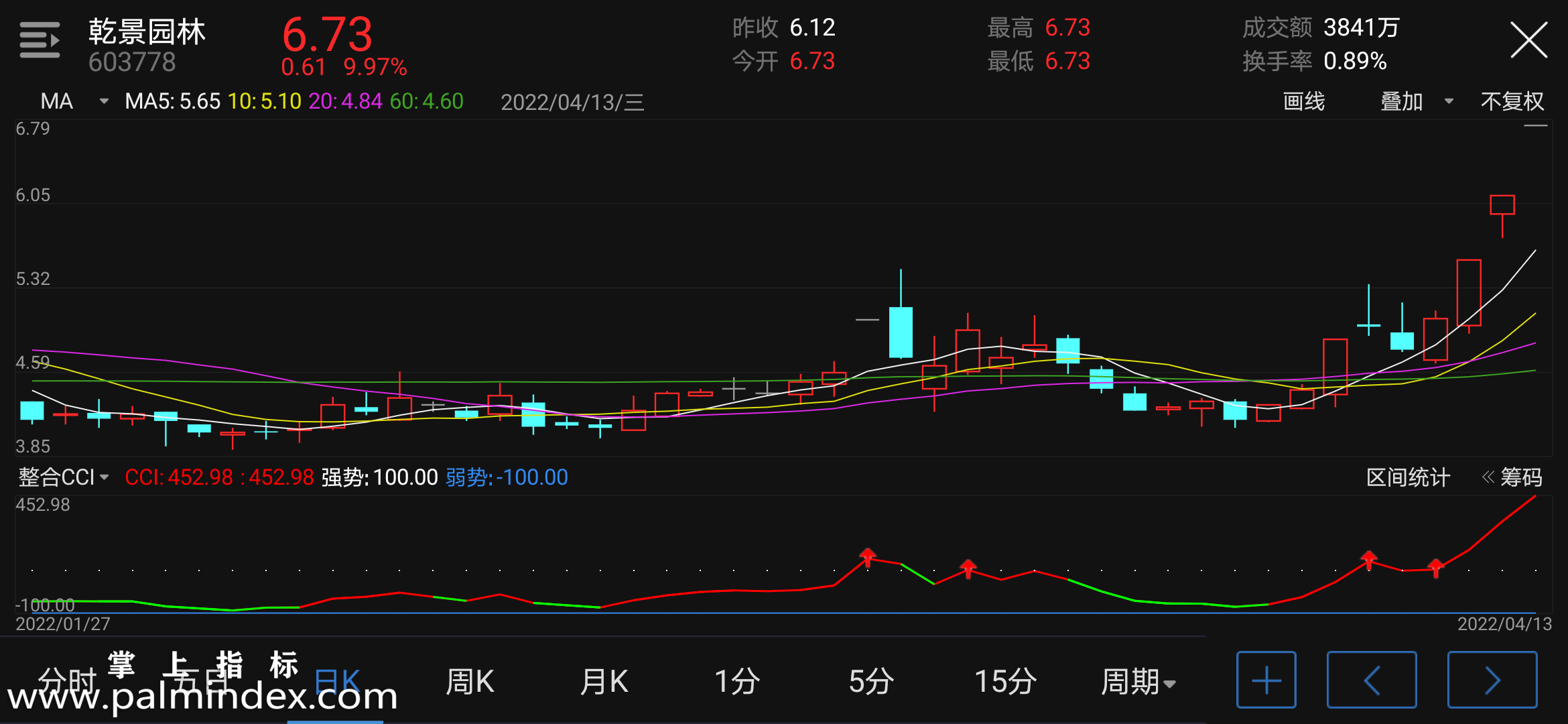Click the first red CCI arrow signal
This screenshot has width=1568, height=724.
click(x=868, y=556)
